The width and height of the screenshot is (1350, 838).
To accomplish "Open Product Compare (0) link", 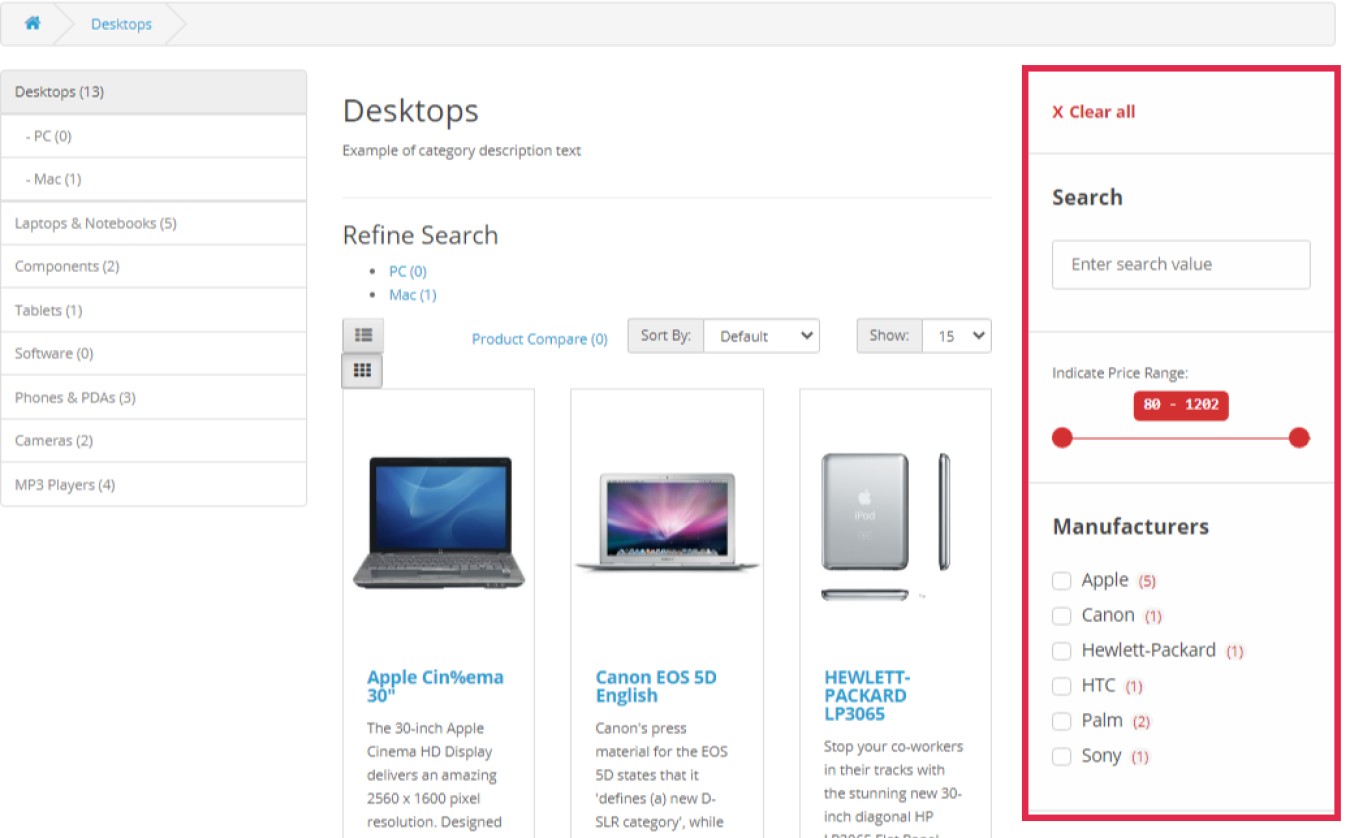I will pos(540,339).
